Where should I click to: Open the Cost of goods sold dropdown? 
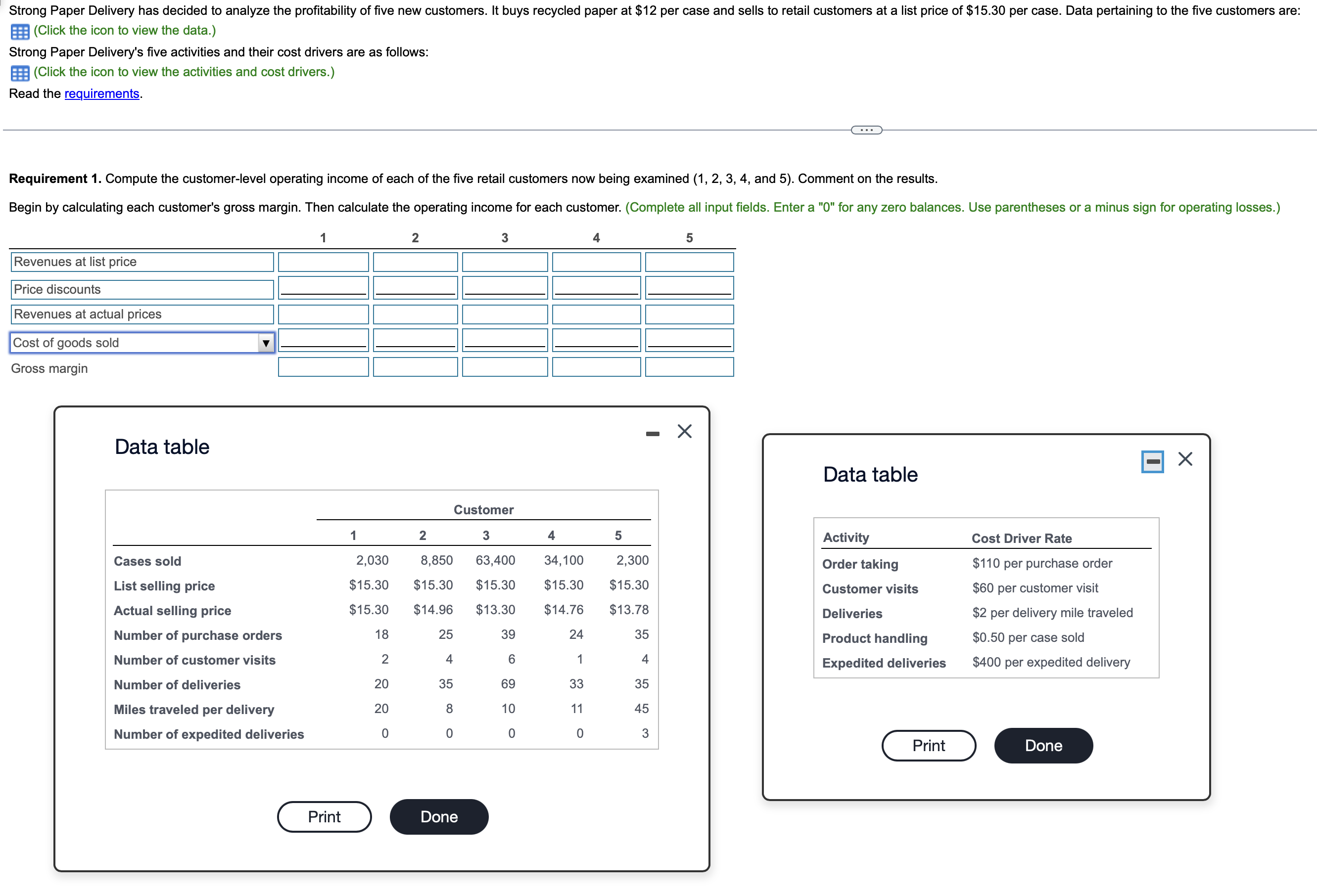266,343
